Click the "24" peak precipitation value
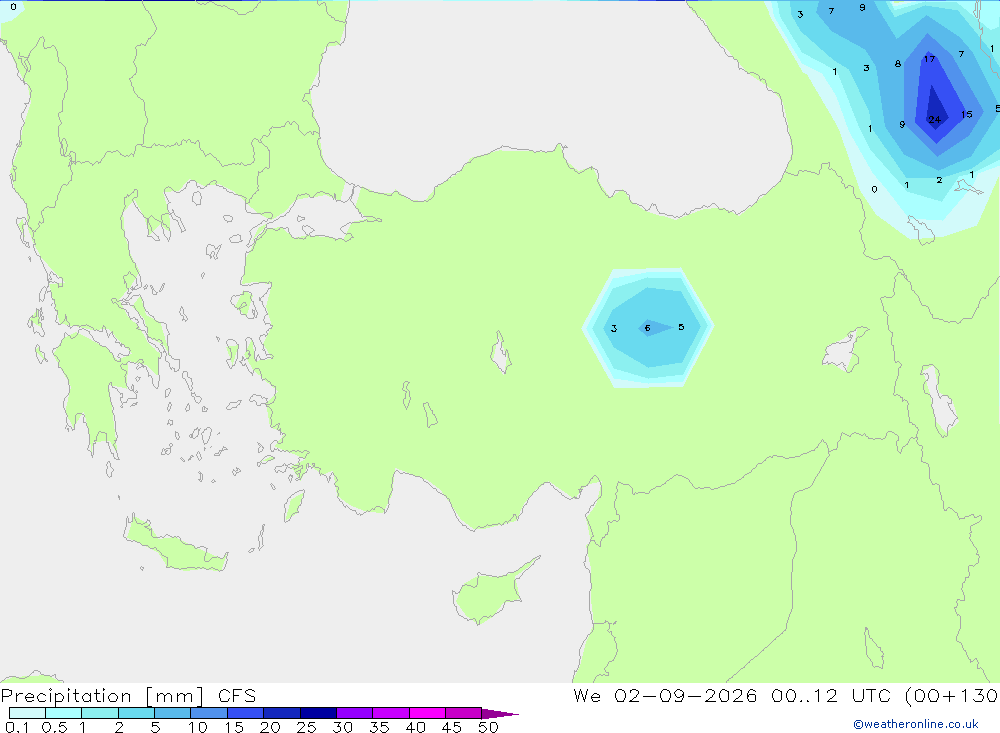Viewport: 1000px width, 733px height. (934, 119)
